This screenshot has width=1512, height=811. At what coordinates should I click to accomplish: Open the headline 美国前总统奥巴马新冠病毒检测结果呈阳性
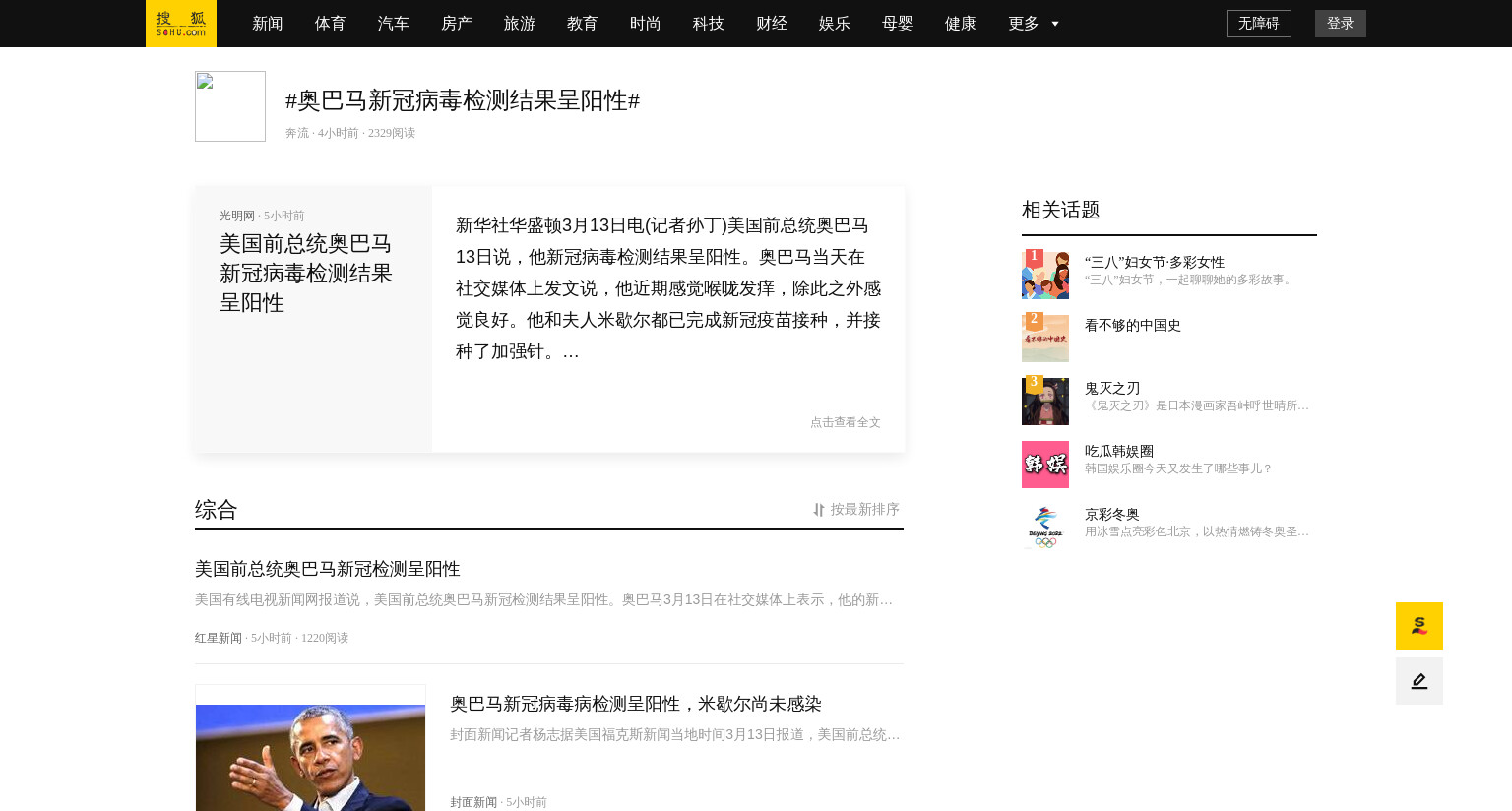(306, 274)
